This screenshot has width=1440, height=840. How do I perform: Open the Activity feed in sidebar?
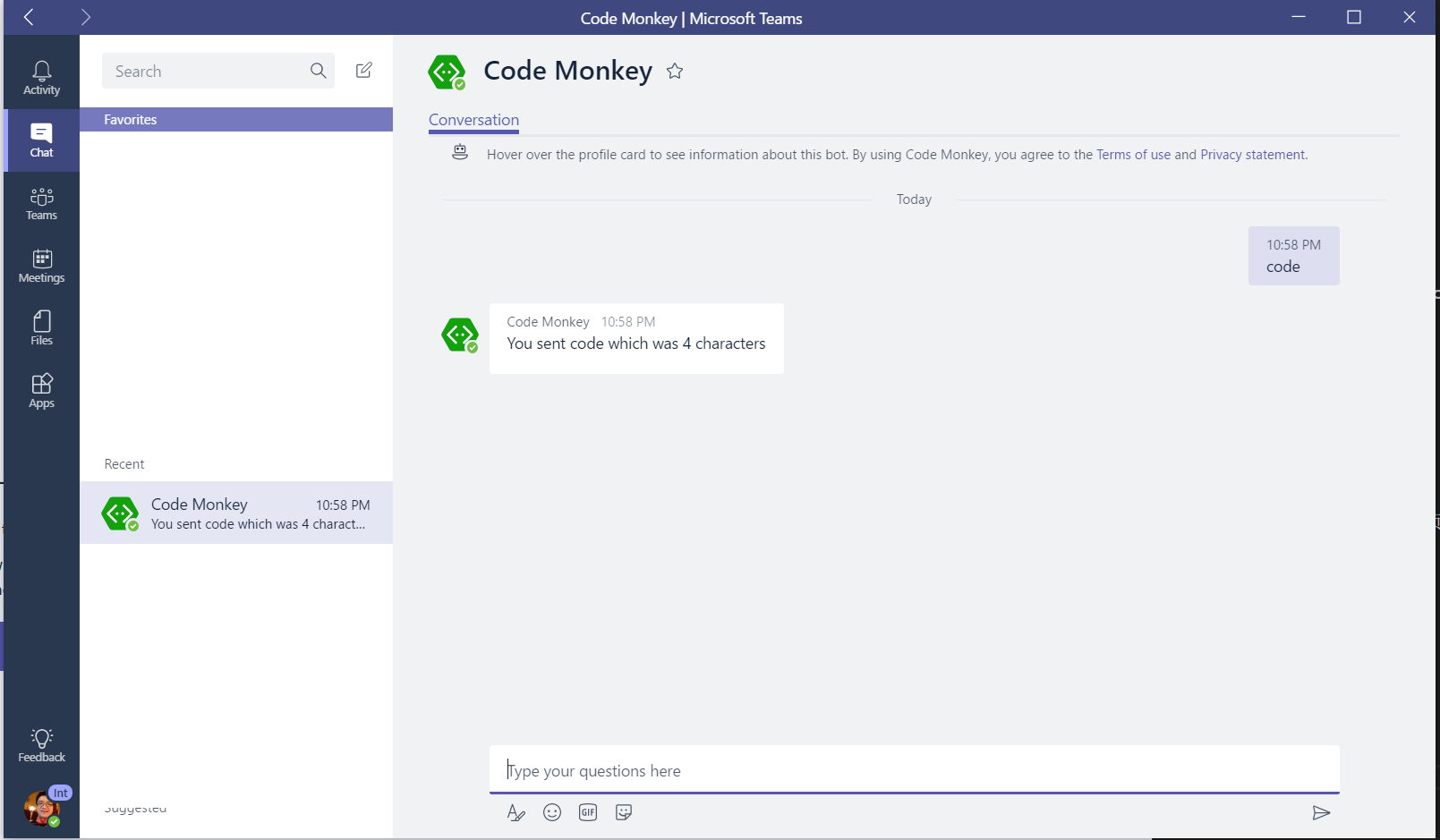(x=41, y=78)
